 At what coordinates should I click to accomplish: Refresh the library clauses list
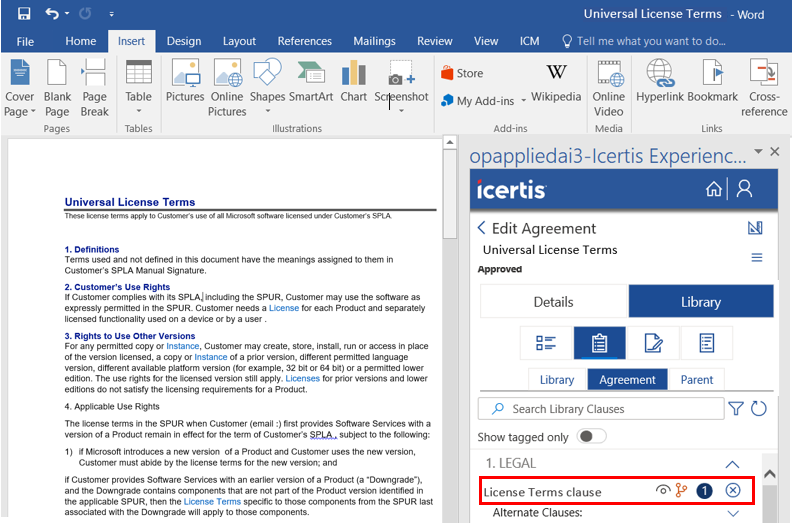(x=758, y=408)
